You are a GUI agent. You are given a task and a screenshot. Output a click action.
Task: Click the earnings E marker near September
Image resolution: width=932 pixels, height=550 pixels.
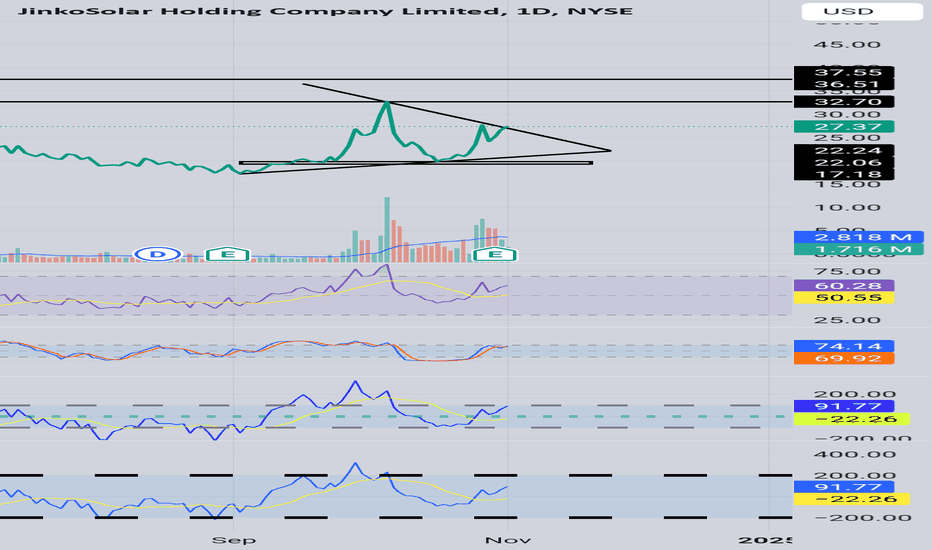[x=227, y=254]
